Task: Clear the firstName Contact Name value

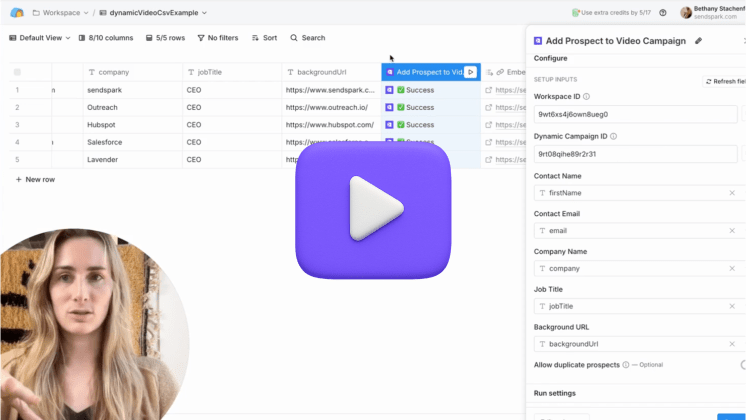Action: [732, 193]
